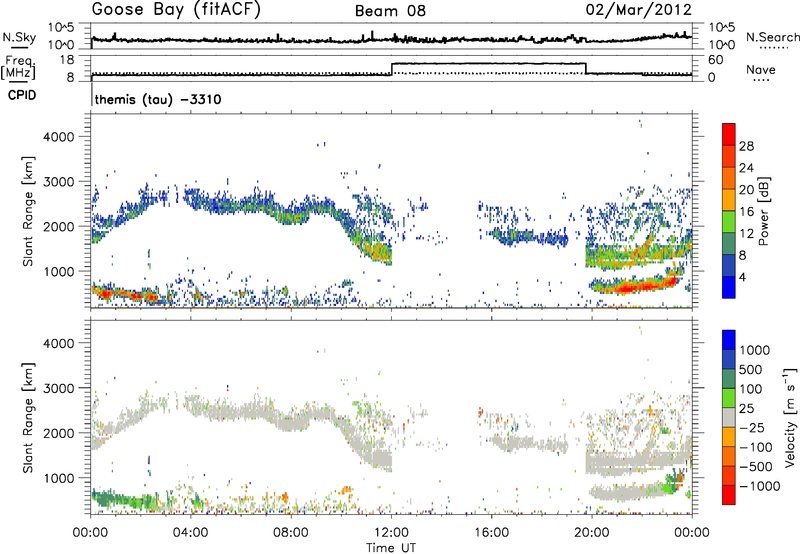Click the 'N.Sky' legend label
Viewport: 800px width, 554px height.
(x=19, y=37)
